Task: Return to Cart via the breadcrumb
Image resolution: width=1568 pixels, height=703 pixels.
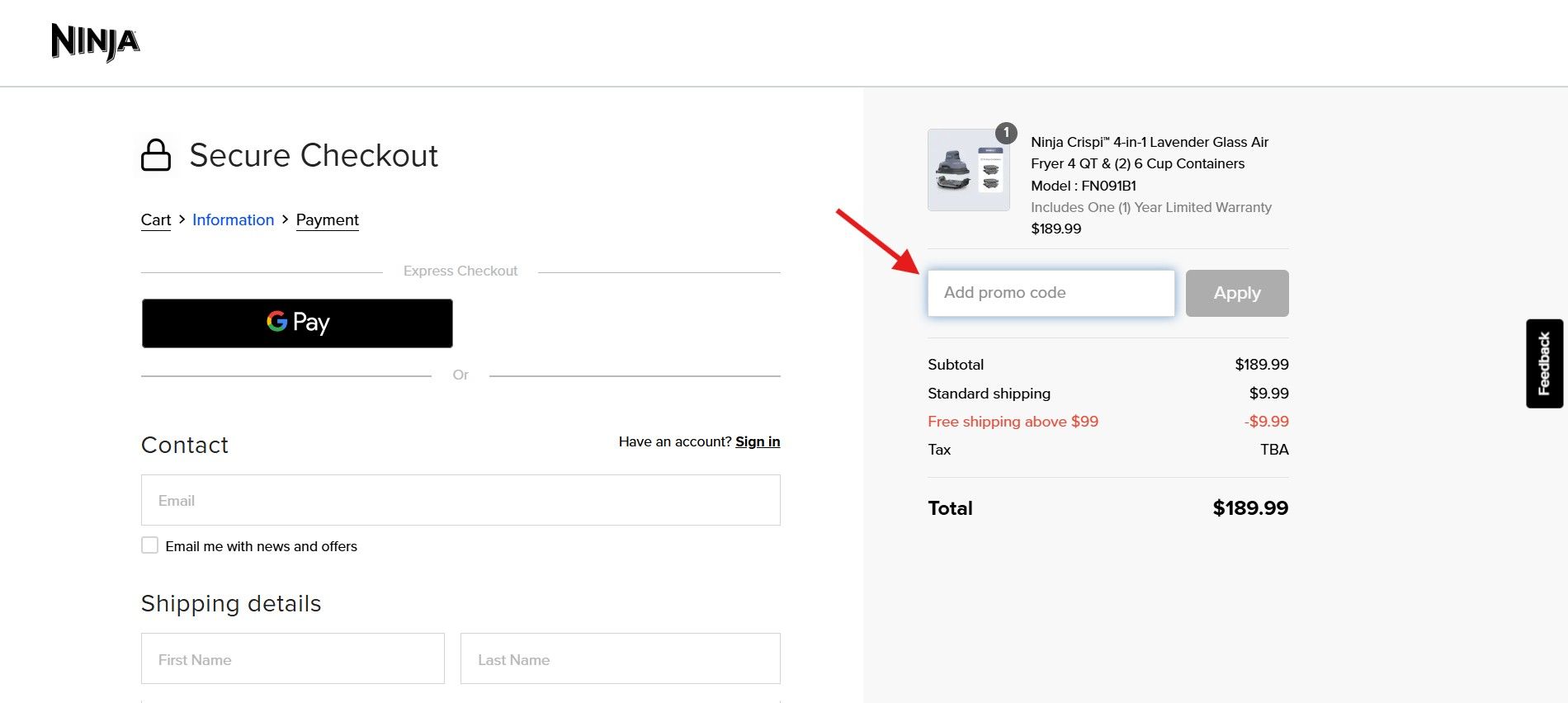Action: click(x=155, y=219)
